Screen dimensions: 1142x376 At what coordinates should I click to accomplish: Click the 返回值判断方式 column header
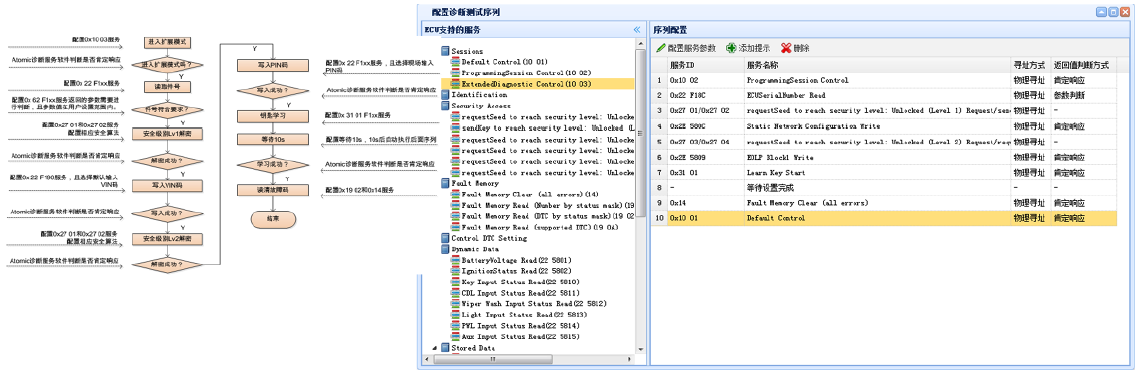(1083, 65)
